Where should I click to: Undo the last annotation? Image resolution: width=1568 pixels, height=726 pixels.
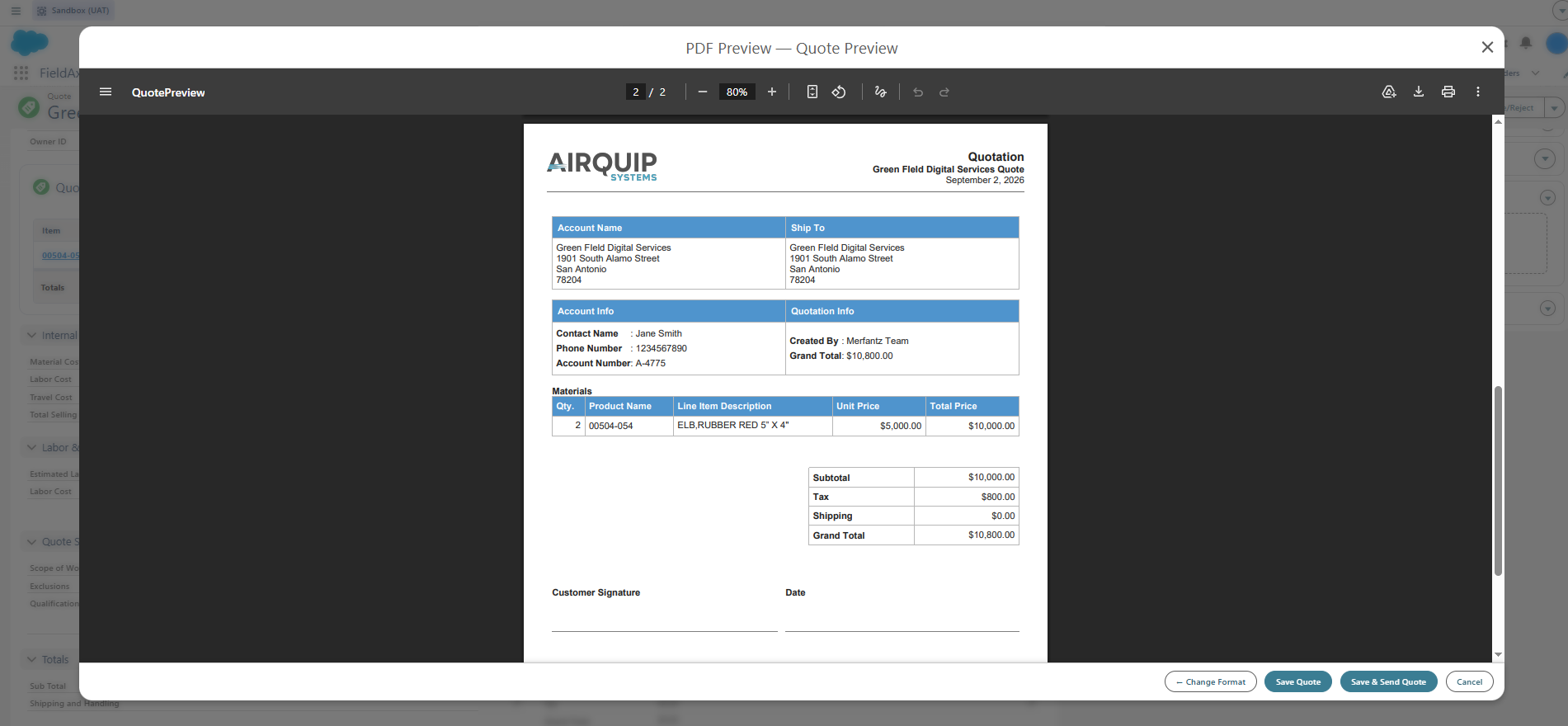(918, 92)
